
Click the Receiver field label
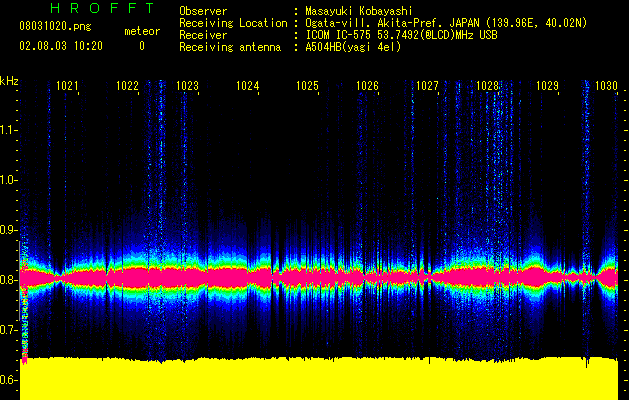point(203,35)
